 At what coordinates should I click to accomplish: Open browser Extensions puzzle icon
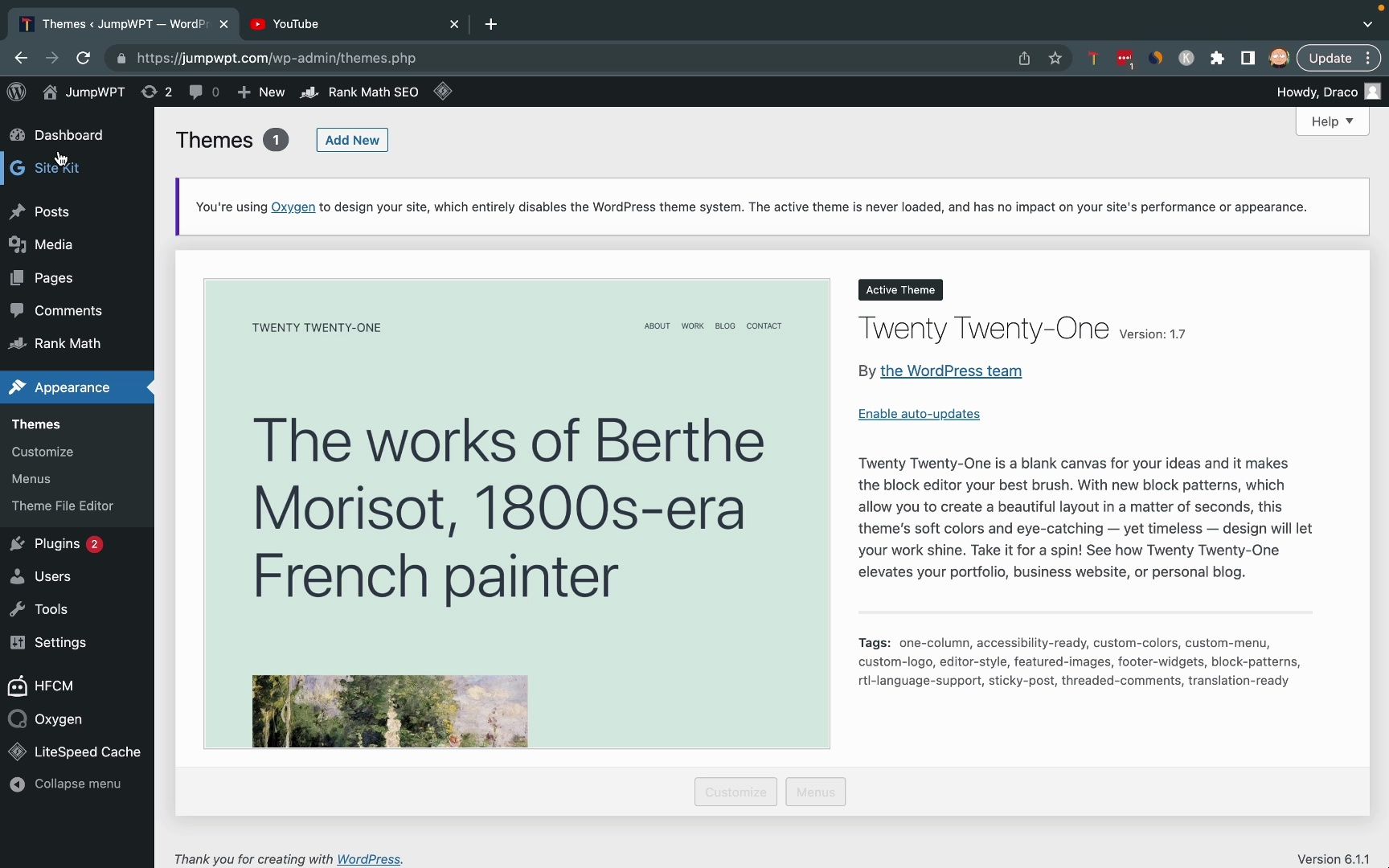point(1217,58)
